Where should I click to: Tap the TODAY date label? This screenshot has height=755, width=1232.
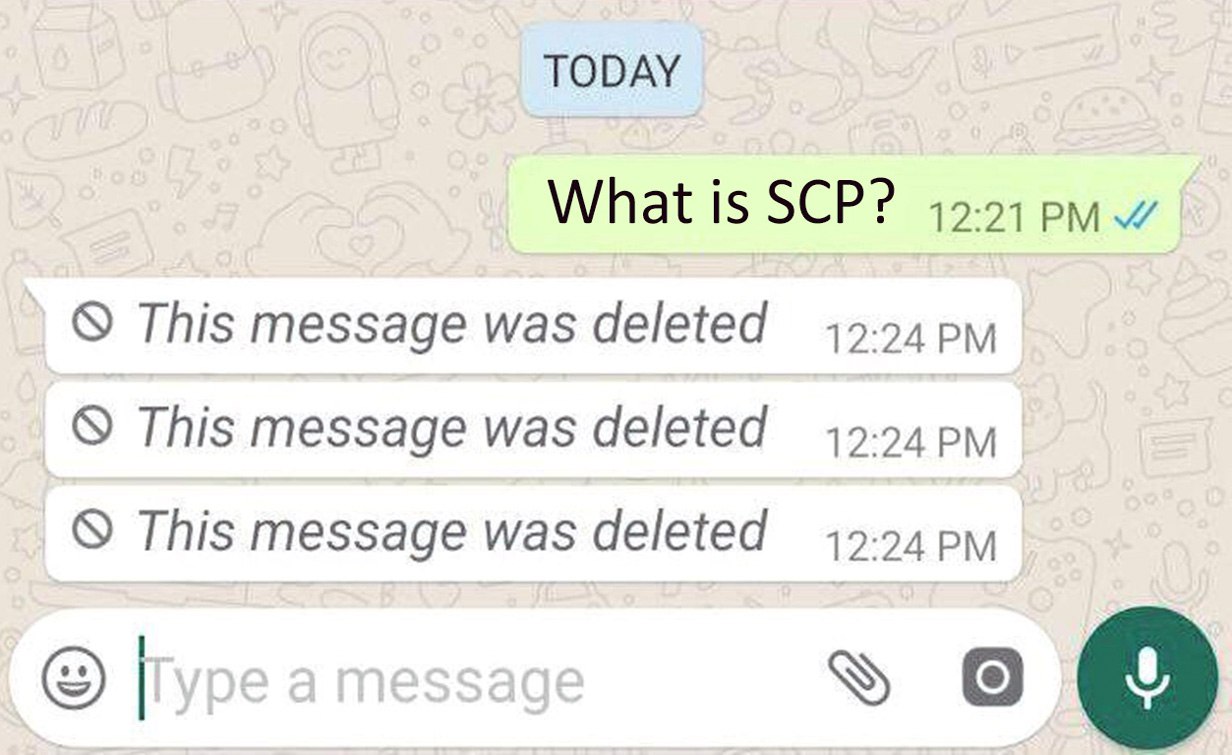tap(610, 70)
